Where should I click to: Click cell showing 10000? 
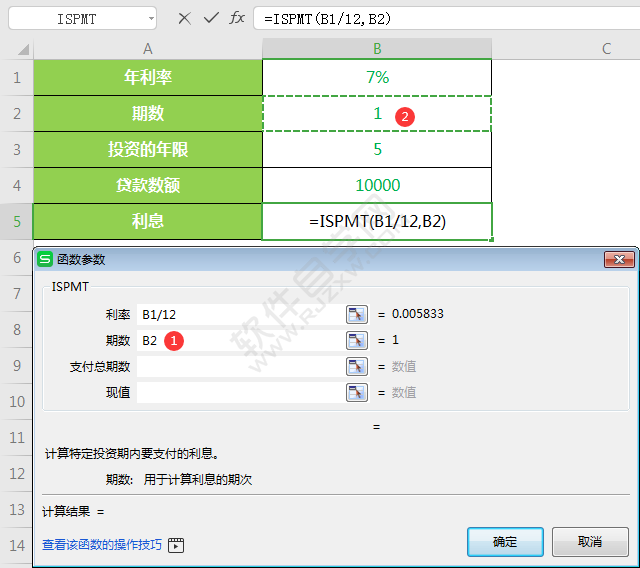(377, 185)
